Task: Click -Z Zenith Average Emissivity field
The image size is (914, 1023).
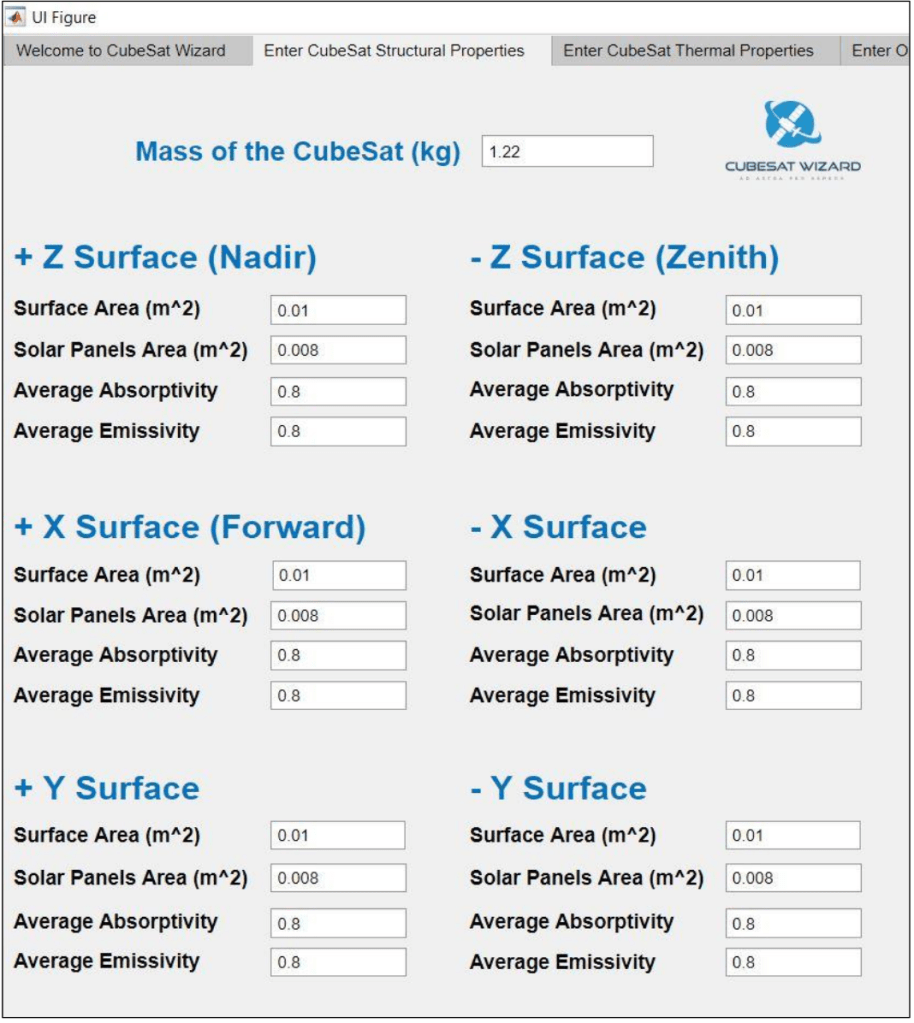Action: click(794, 432)
